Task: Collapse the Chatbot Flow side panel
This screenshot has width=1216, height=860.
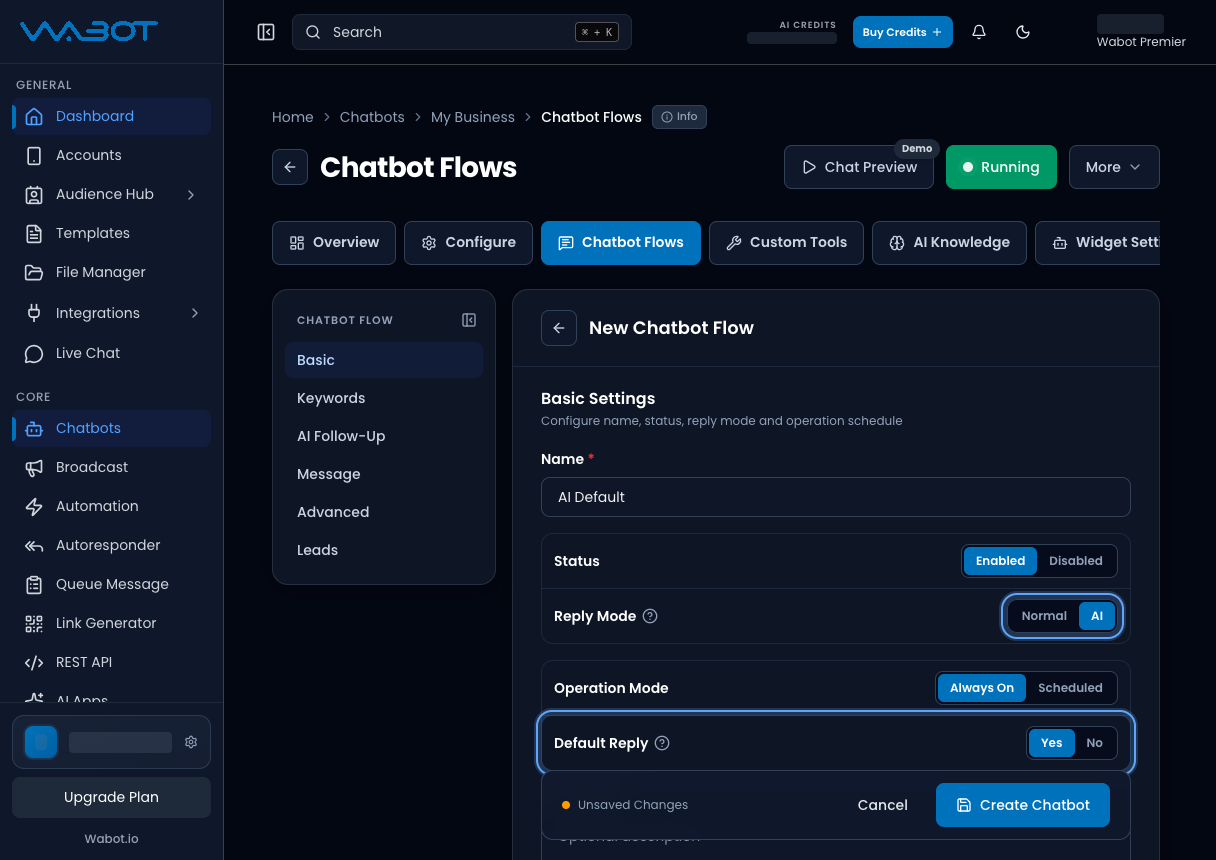Action: coord(469,320)
